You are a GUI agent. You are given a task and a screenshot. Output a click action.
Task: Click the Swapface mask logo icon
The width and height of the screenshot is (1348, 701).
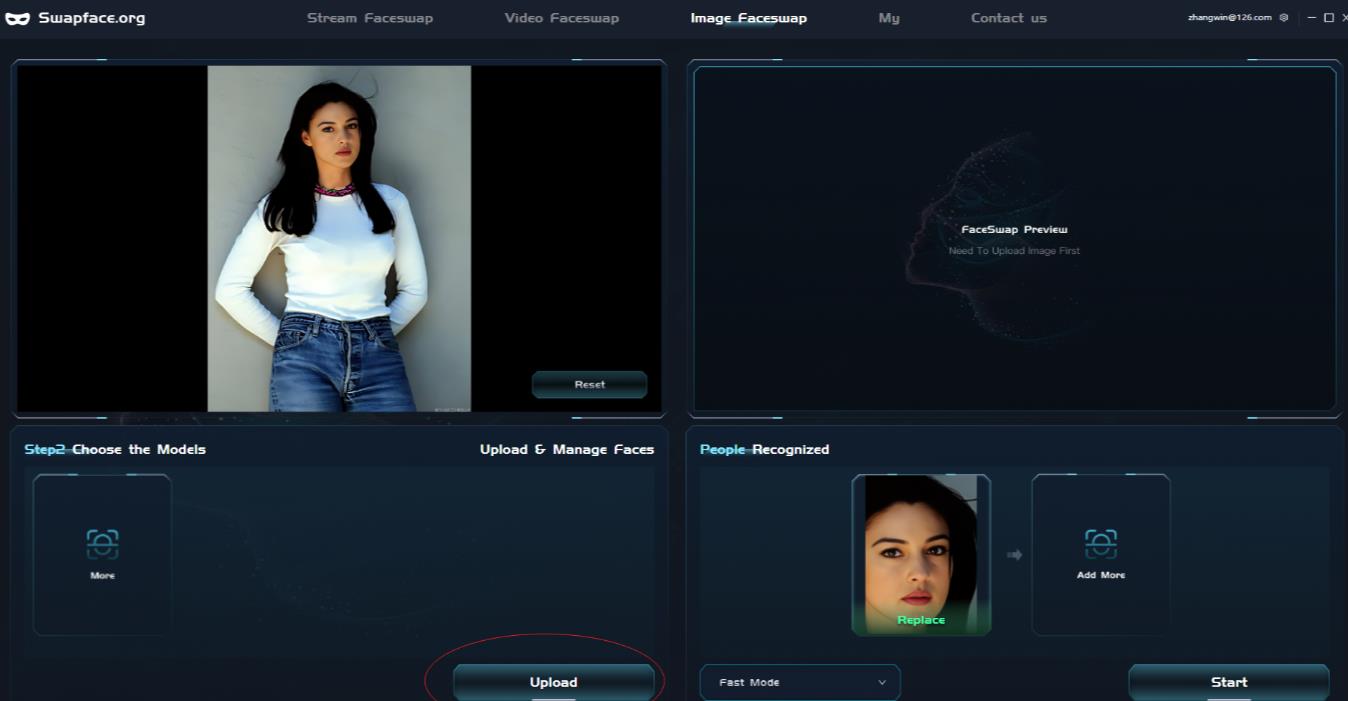(x=17, y=18)
